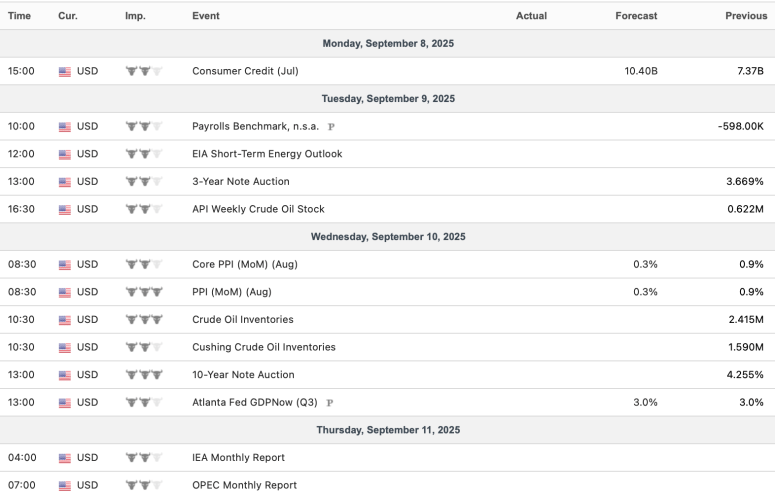Click the Imp. column header
Viewport: 775px width, 493px height.
(x=135, y=16)
